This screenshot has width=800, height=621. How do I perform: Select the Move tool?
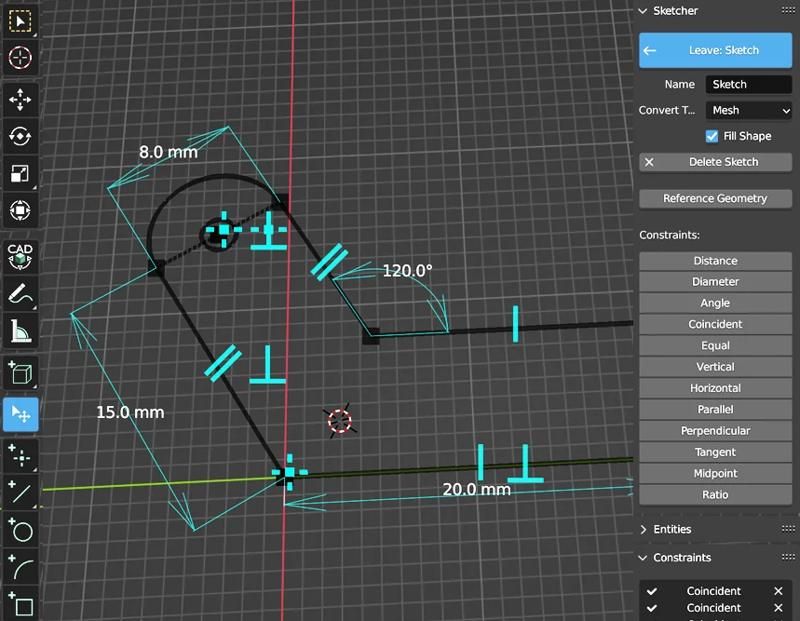tap(20, 100)
